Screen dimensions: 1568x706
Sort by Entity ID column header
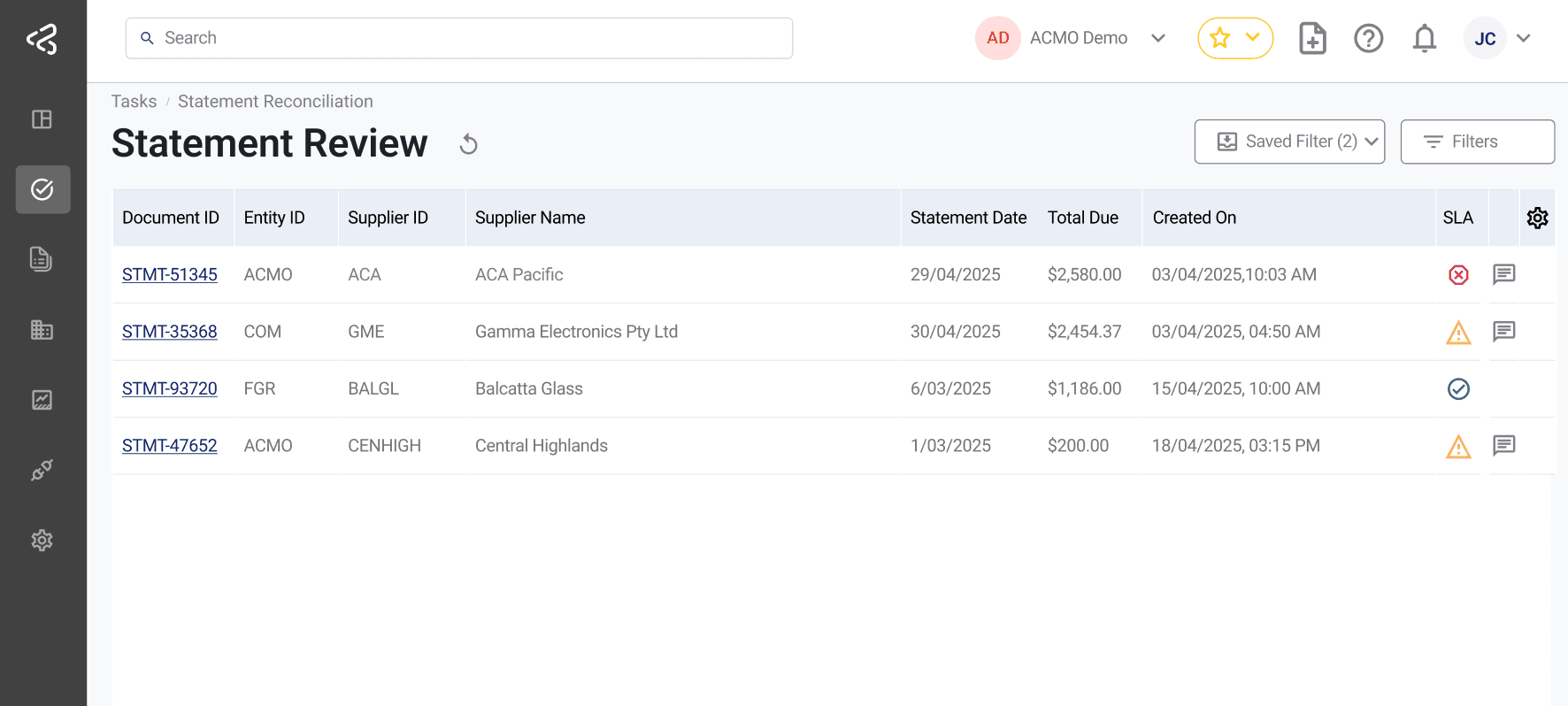pos(274,218)
